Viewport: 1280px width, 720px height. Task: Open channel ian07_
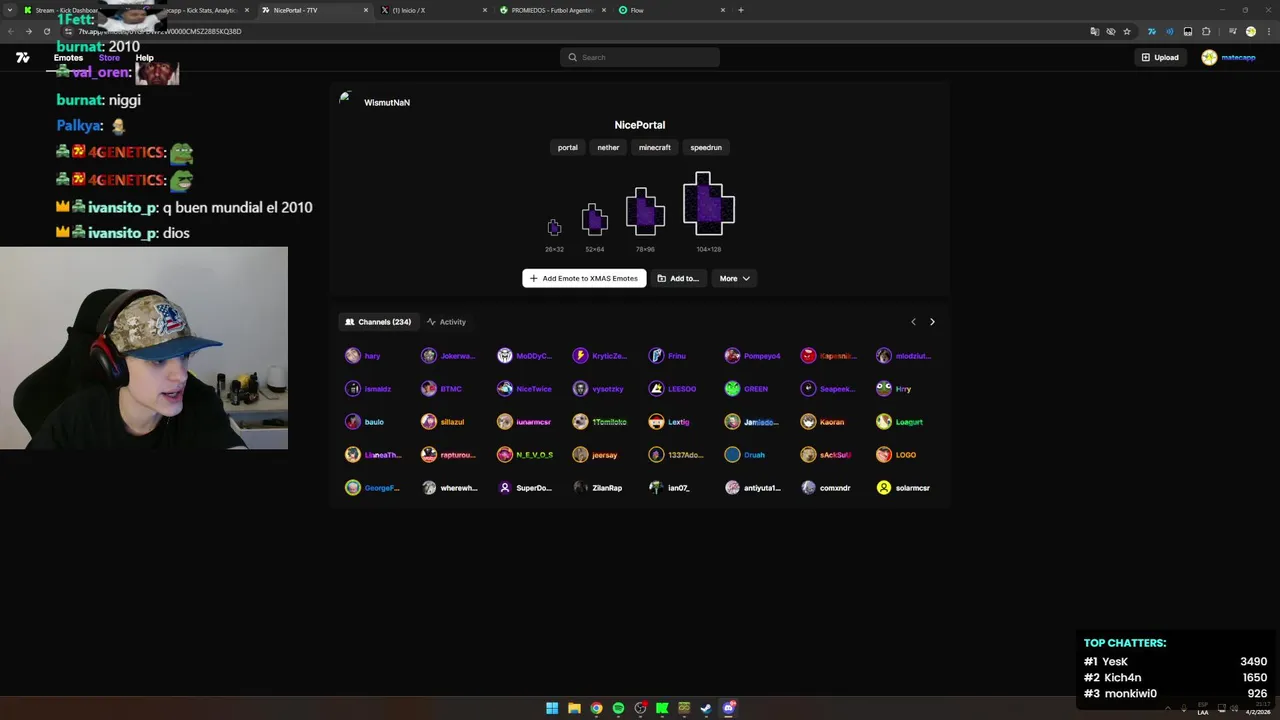tap(670, 488)
